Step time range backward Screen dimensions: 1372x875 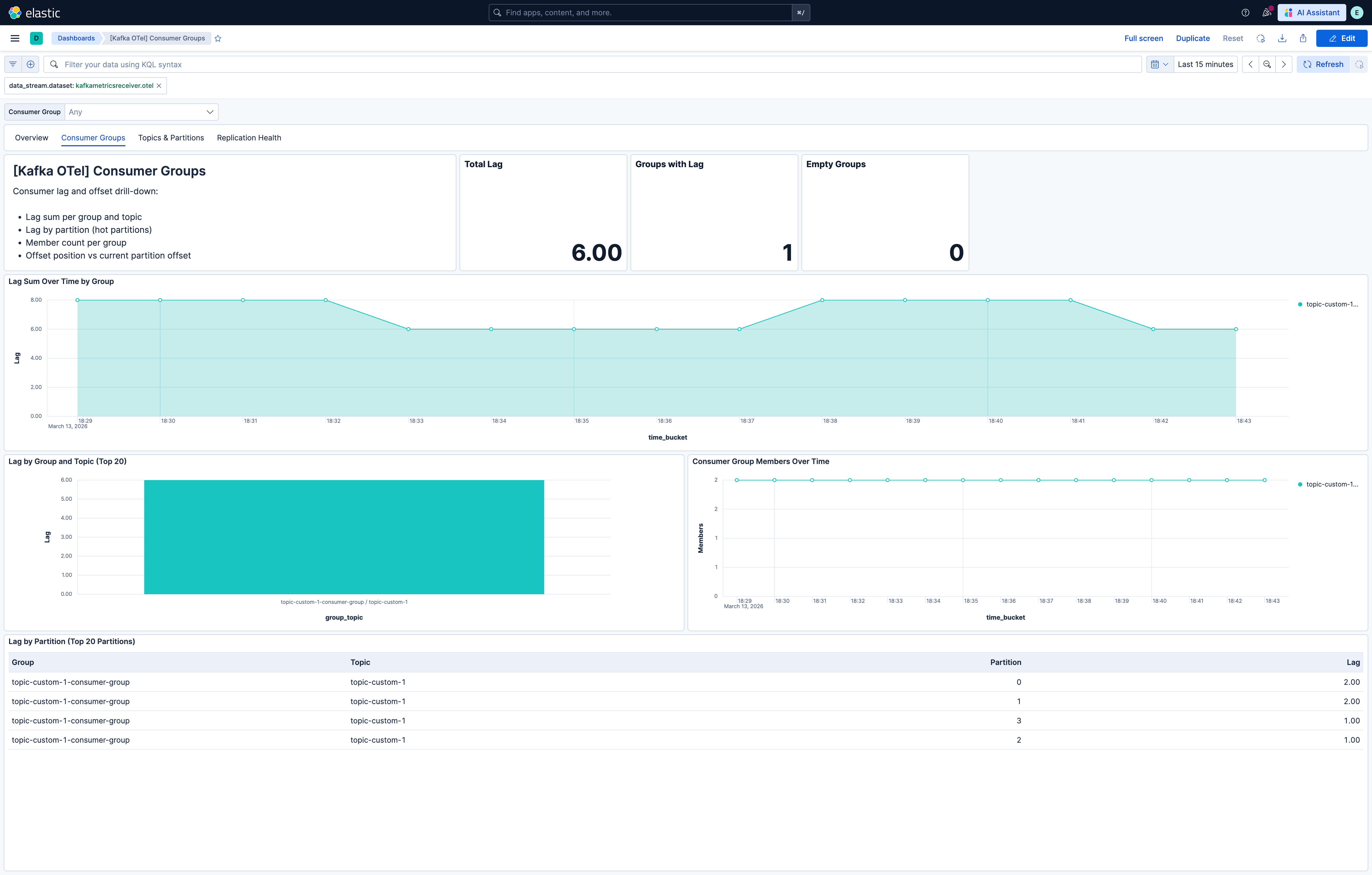(1251, 64)
